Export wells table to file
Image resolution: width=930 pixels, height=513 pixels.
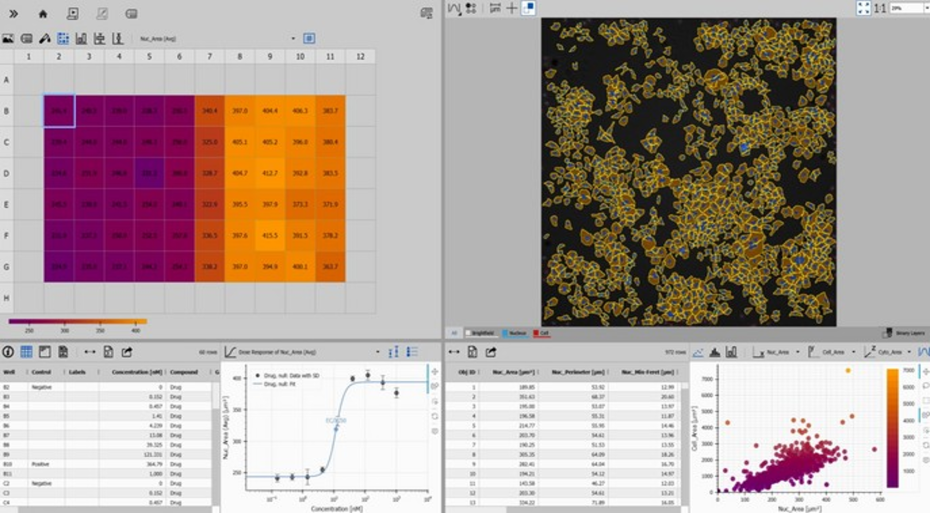[109, 352]
